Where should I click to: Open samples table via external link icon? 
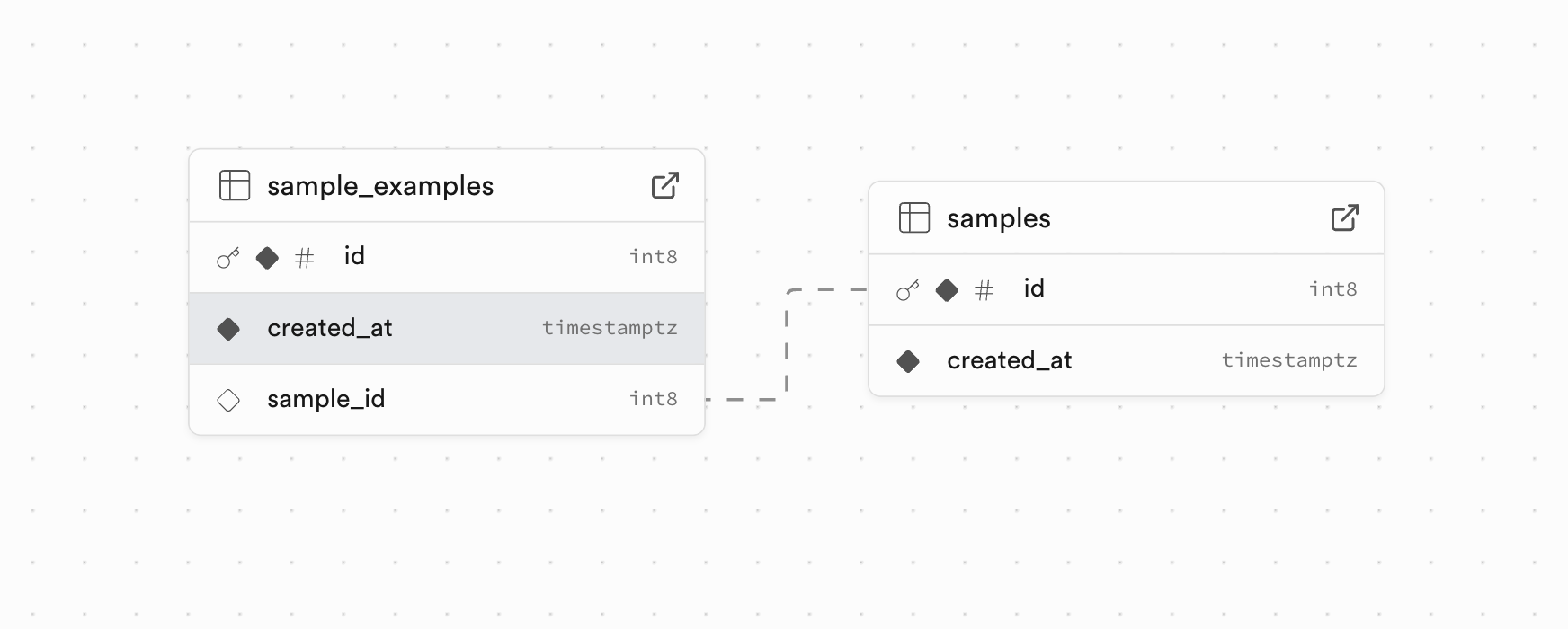(x=1344, y=218)
